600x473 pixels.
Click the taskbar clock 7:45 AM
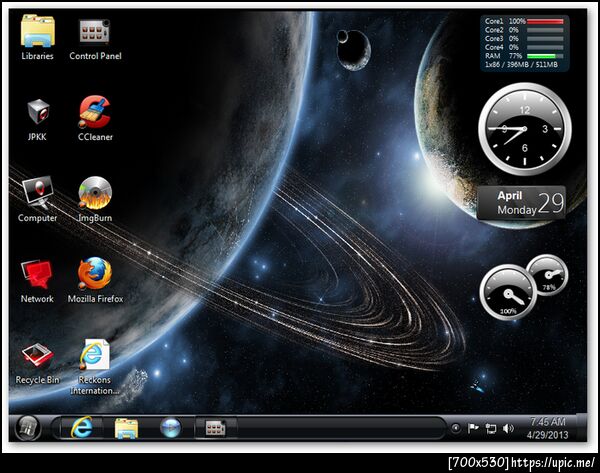coord(548,422)
